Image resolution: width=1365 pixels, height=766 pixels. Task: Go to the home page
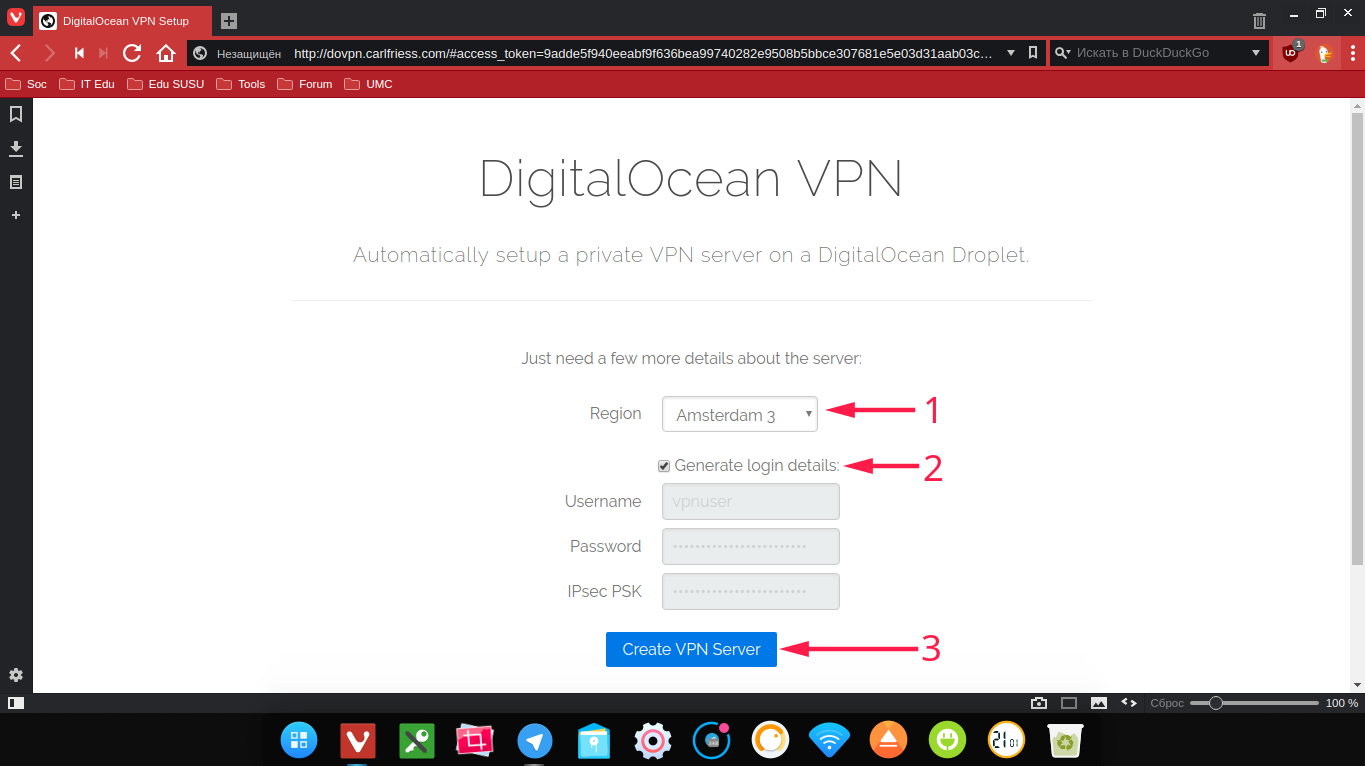[166, 53]
